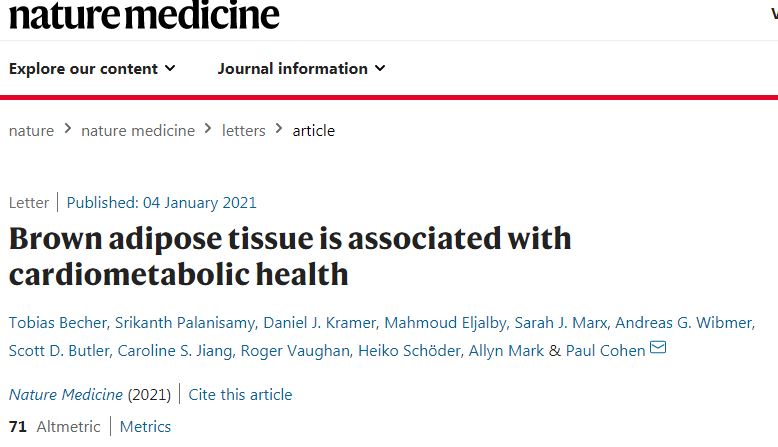Click the envelope icon beside Paul Cohen

658,349
